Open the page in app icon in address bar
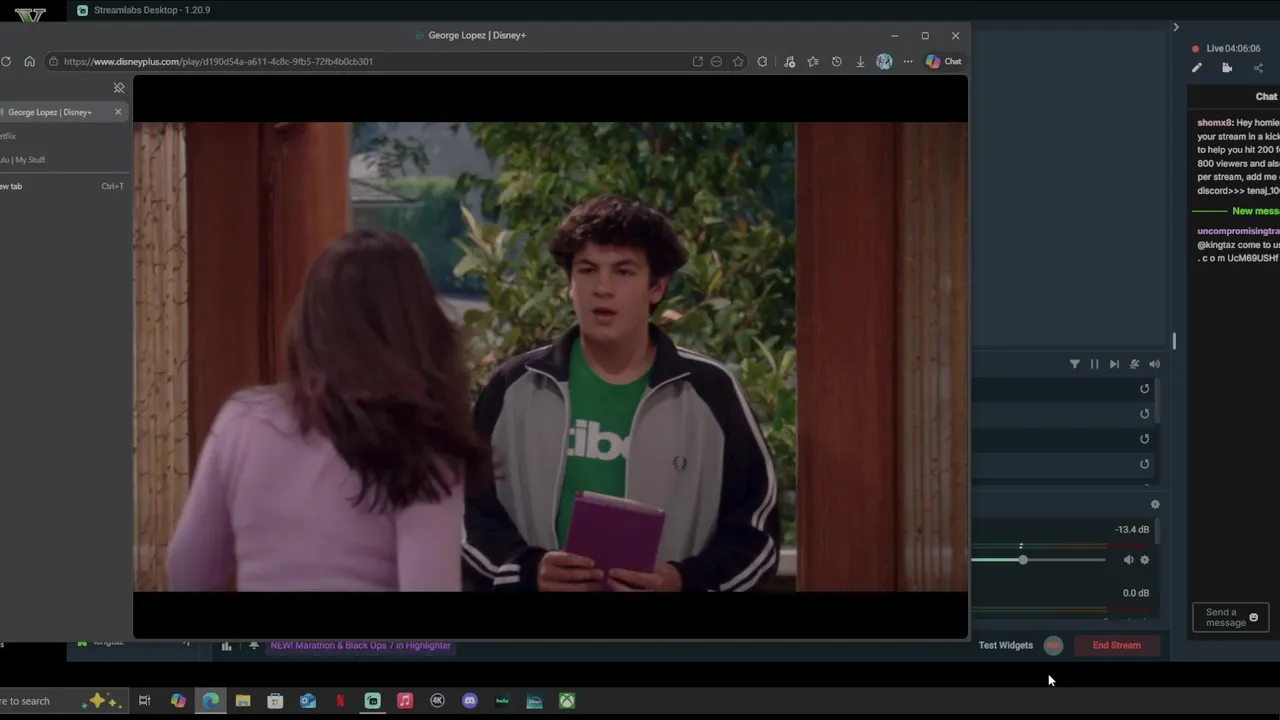The height and width of the screenshot is (720, 1280). (698, 61)
